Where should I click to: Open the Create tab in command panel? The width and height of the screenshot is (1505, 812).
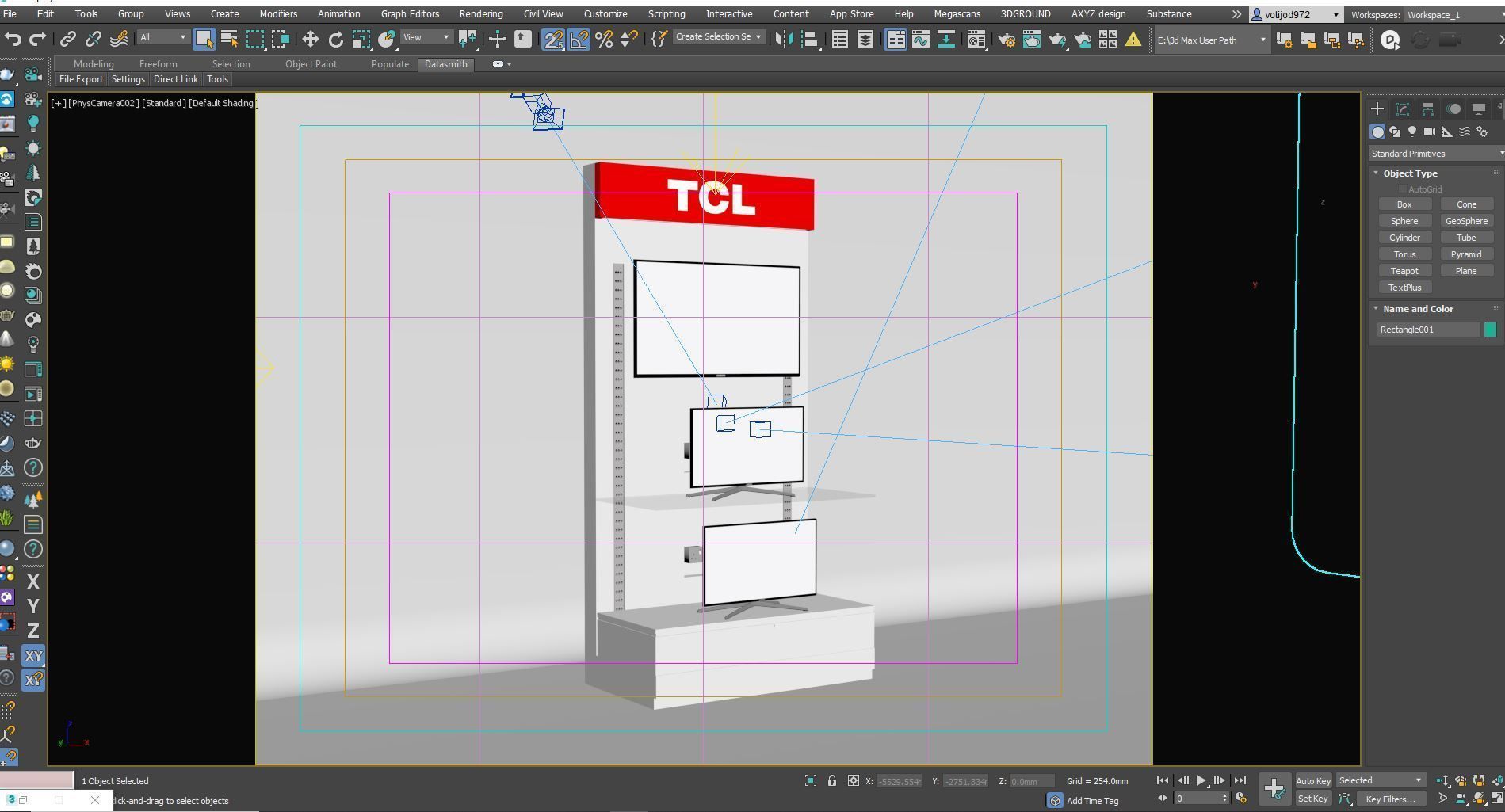click(x=1377, y=109)
